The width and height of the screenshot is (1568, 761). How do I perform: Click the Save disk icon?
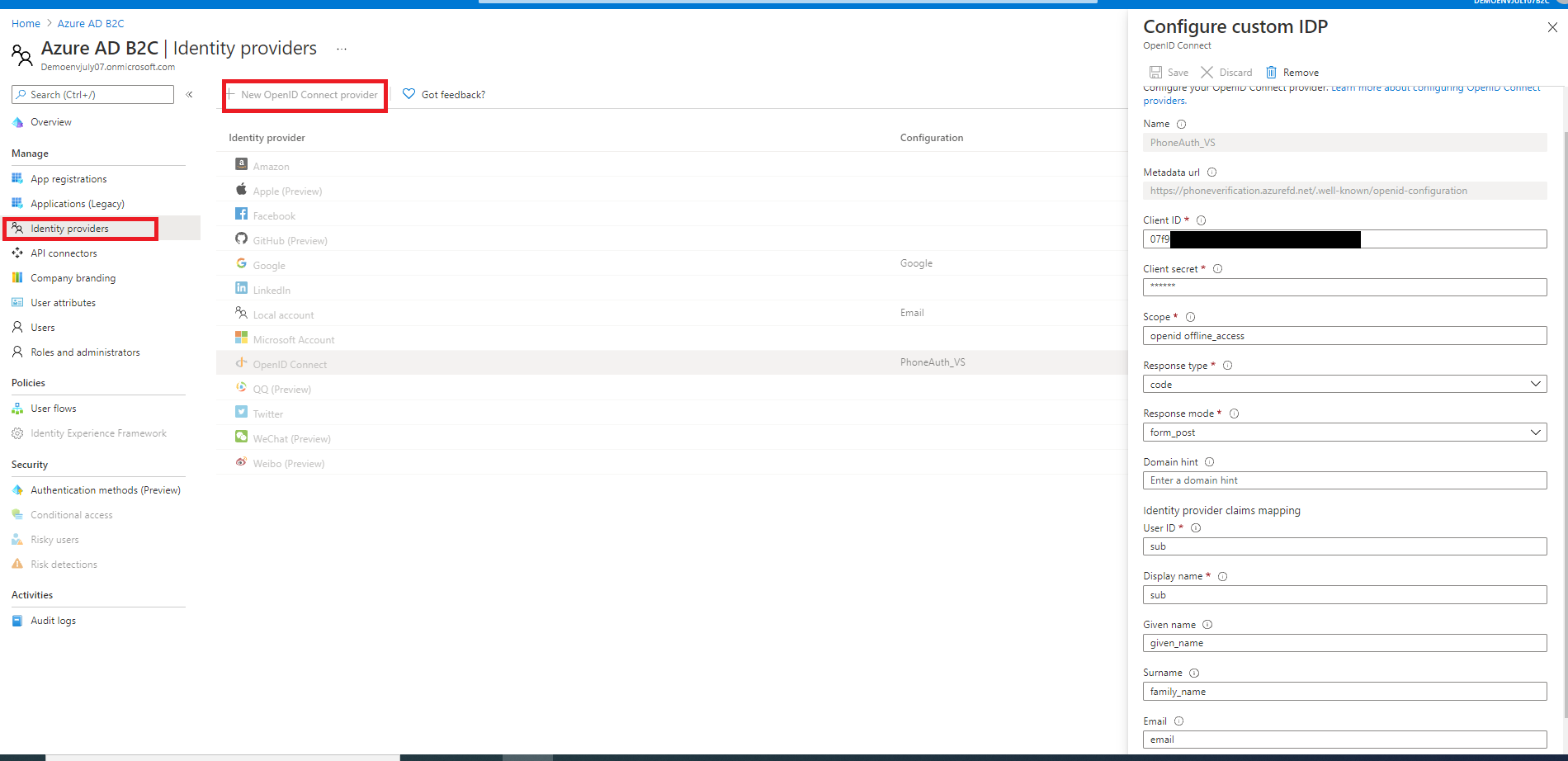(1156, 73)
